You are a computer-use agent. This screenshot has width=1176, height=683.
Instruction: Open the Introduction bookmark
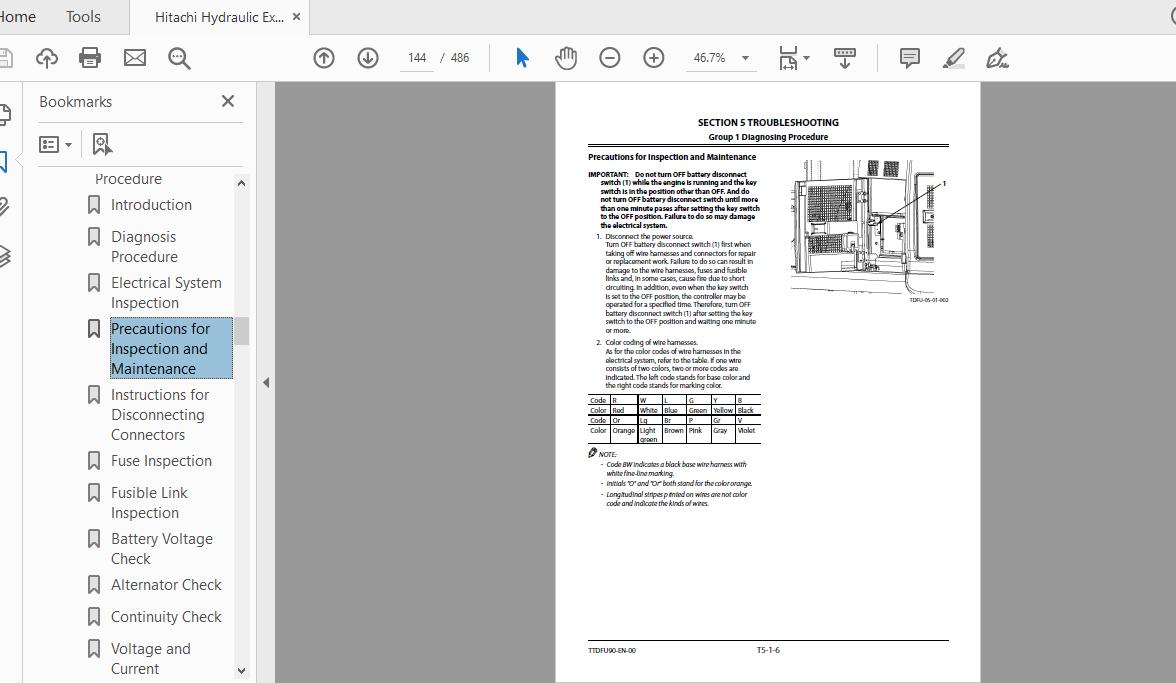tap(152, 205)
